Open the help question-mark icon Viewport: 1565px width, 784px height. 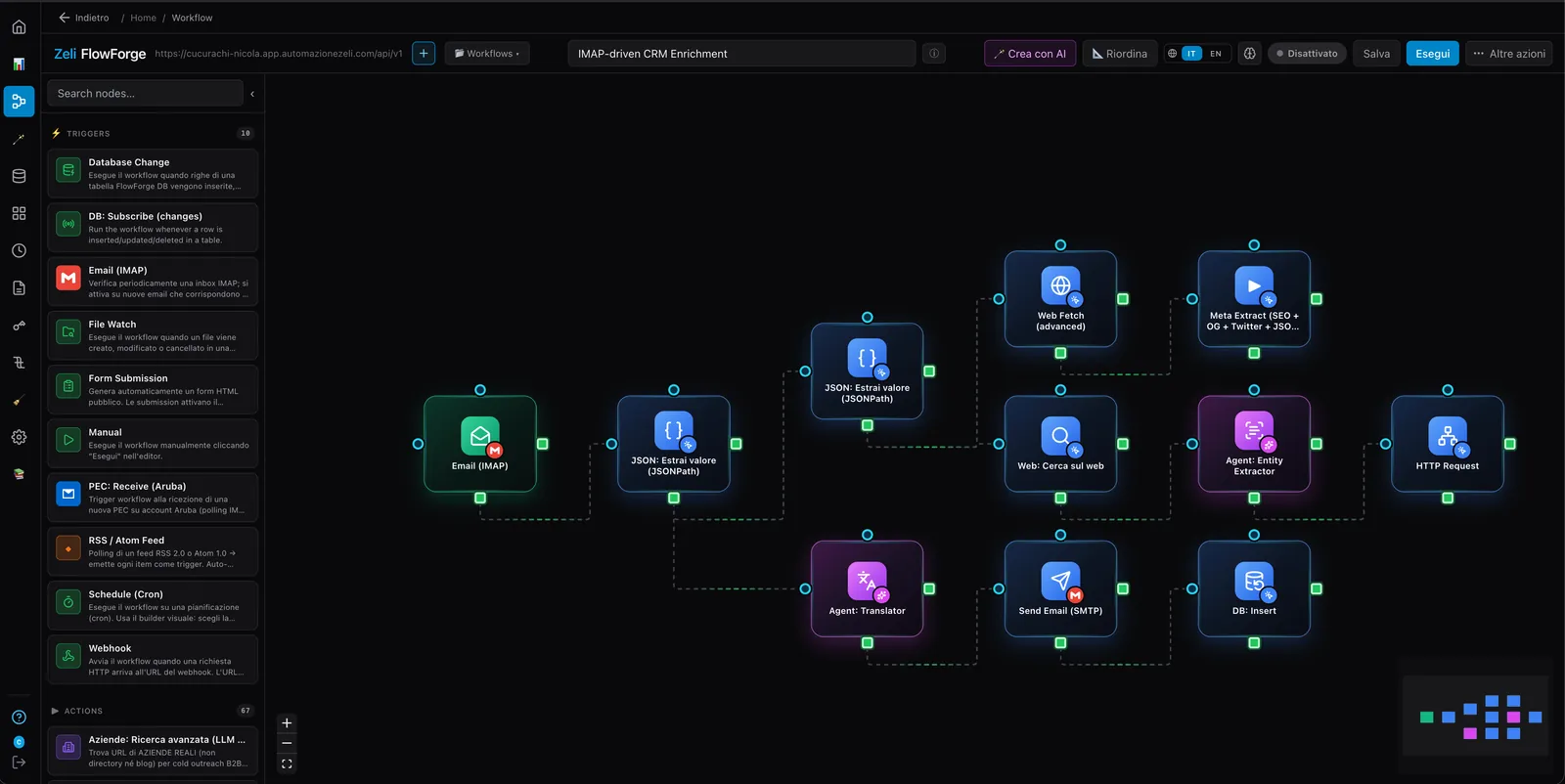click(x=19, y=717)
